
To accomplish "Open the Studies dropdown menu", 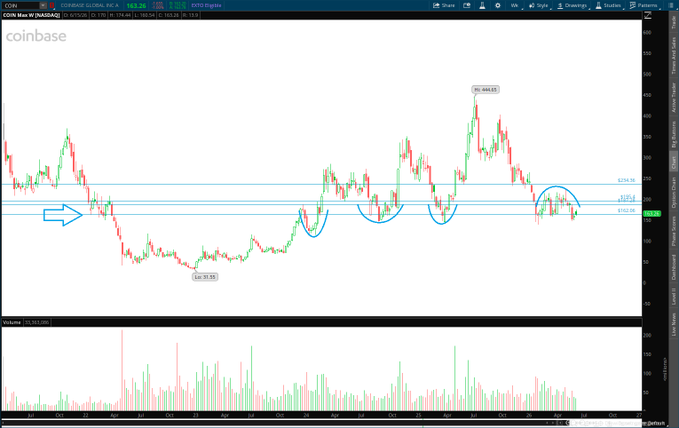I will point(609,5).
